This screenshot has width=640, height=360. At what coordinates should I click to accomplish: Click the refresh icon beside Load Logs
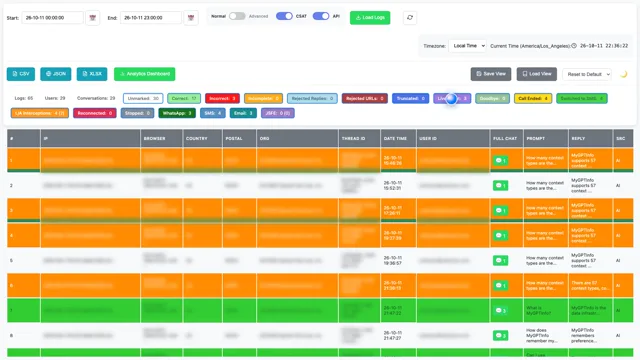[410, 18]
